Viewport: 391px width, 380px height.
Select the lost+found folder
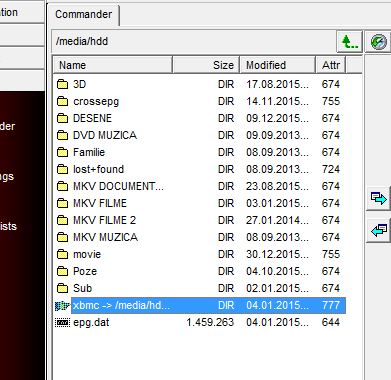[x=199, y=169]
